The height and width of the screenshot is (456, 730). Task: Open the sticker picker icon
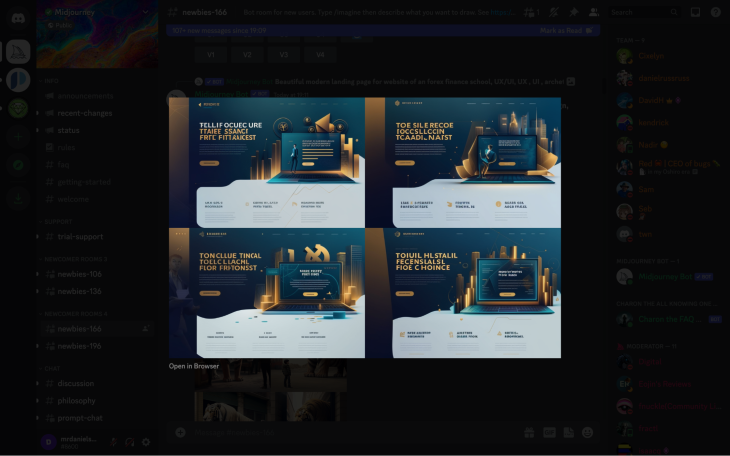pyautogui.click(x=568, y=432)
